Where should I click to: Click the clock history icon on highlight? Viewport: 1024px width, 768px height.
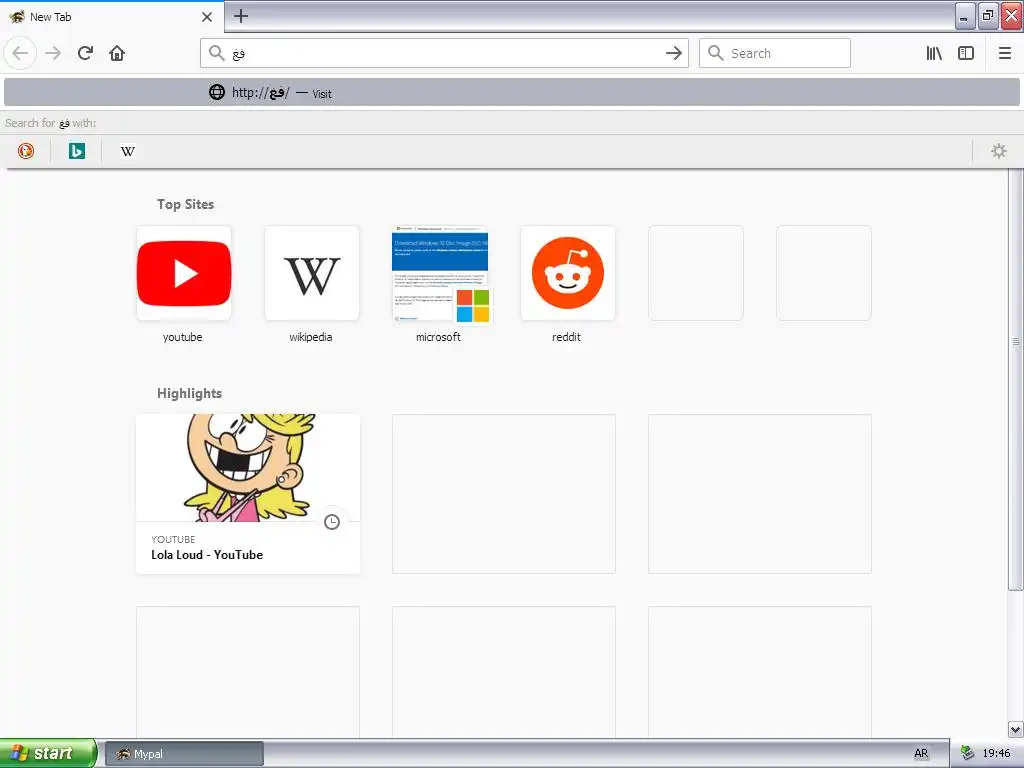(332, 522)
